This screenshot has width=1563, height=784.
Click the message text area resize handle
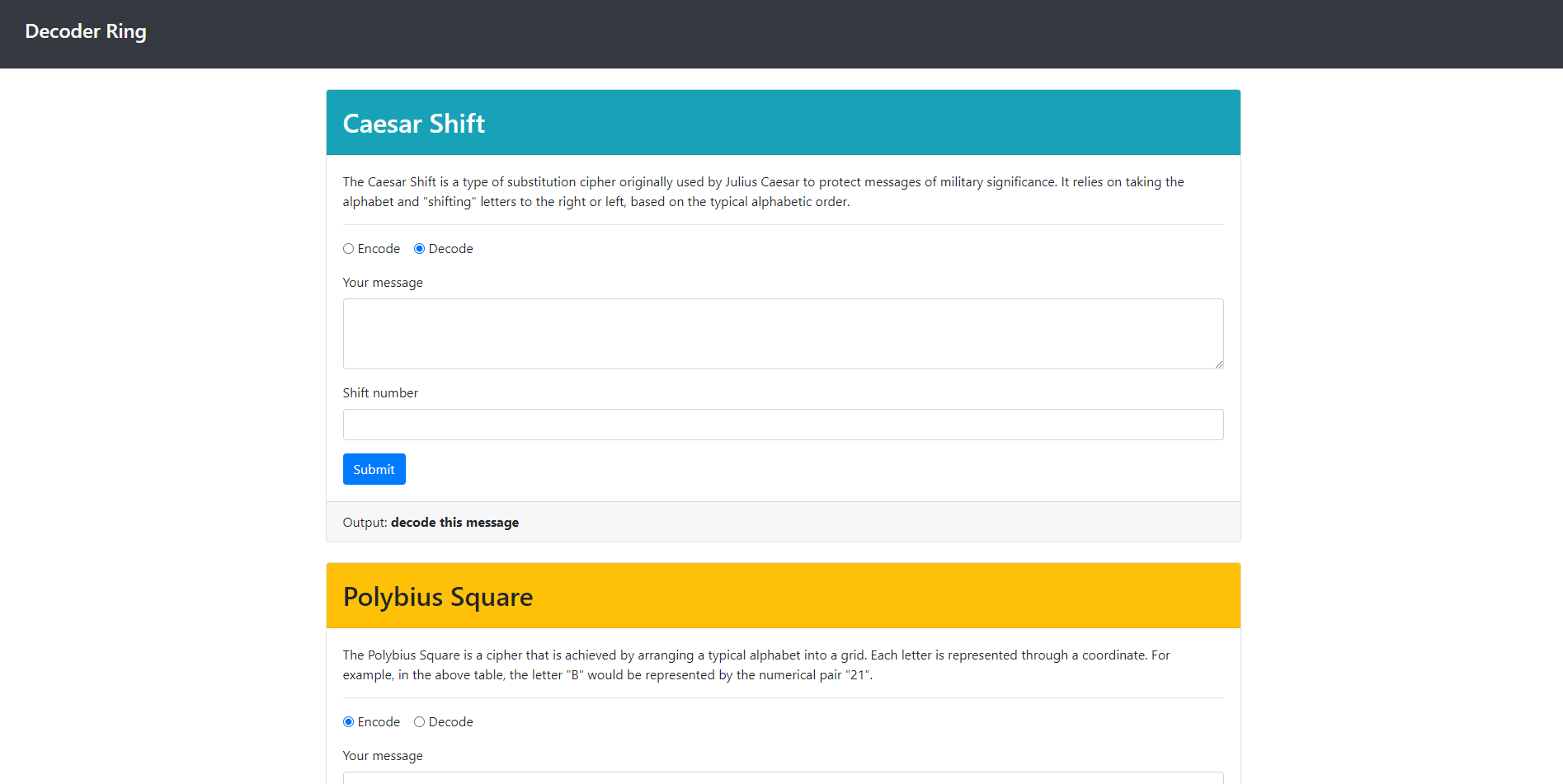(1218, 364)
